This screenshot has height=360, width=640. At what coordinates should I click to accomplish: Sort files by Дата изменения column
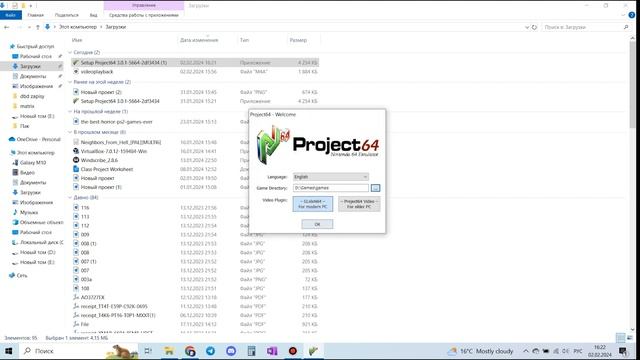(199, 40)
